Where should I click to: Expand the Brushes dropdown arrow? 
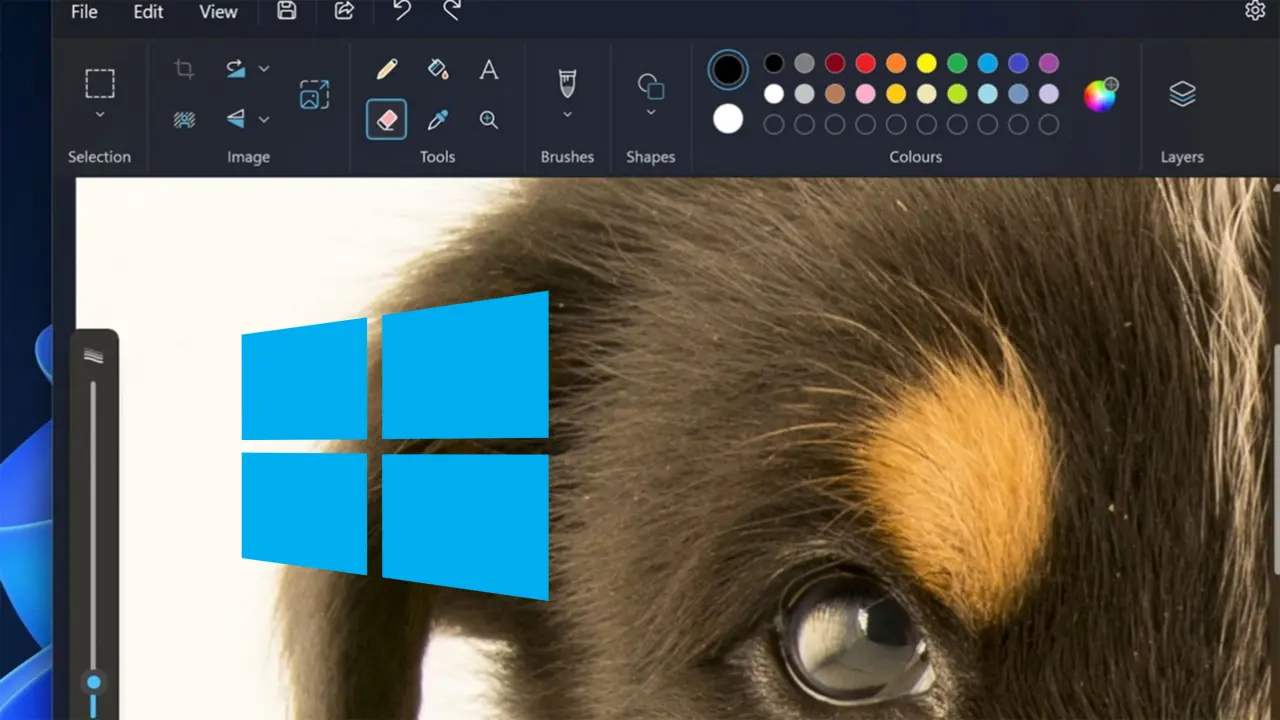click(x=567, y=115)
